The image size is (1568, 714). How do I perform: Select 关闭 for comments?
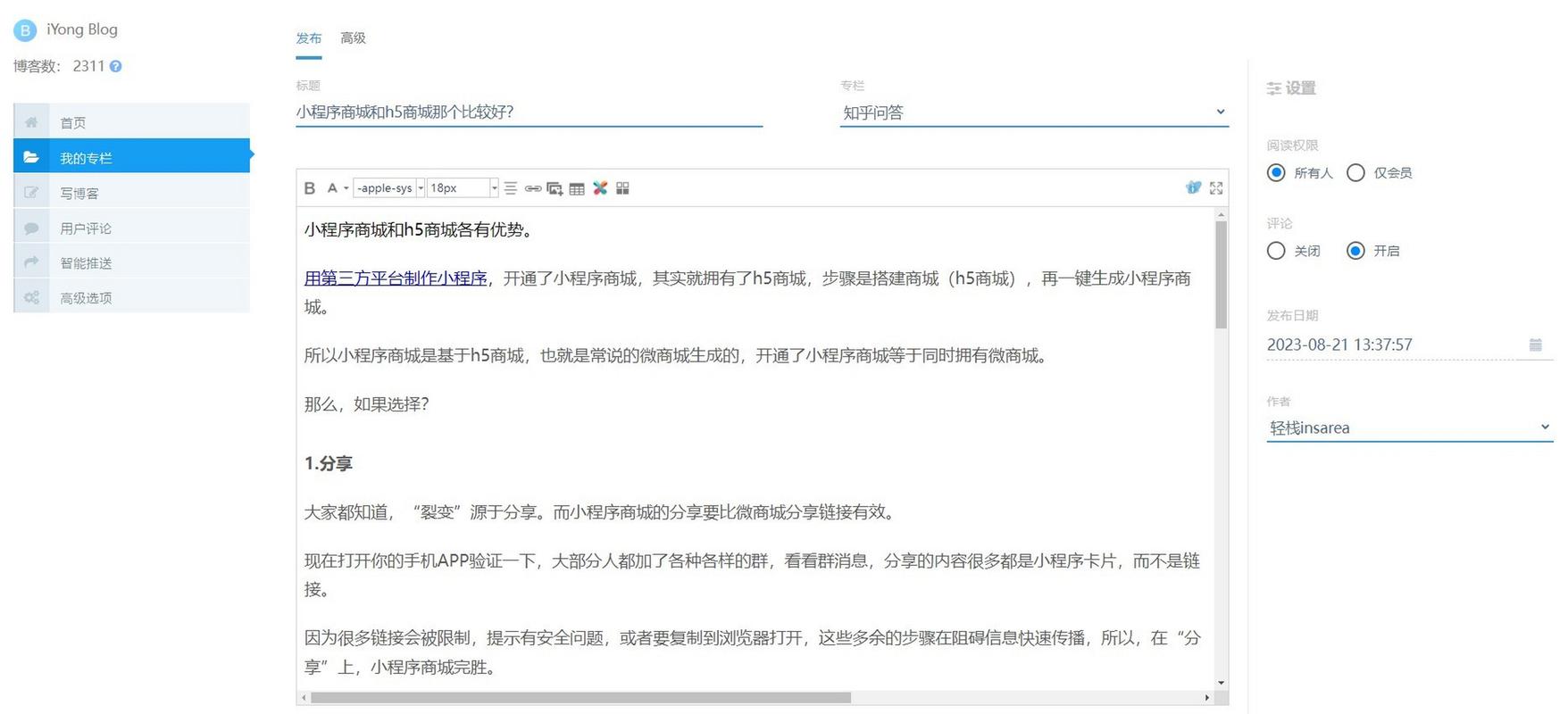click(x=1276, y=251)
